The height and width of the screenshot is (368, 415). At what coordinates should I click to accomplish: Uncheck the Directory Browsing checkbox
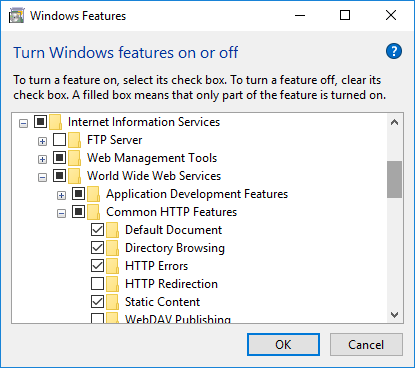coord(97,248)
